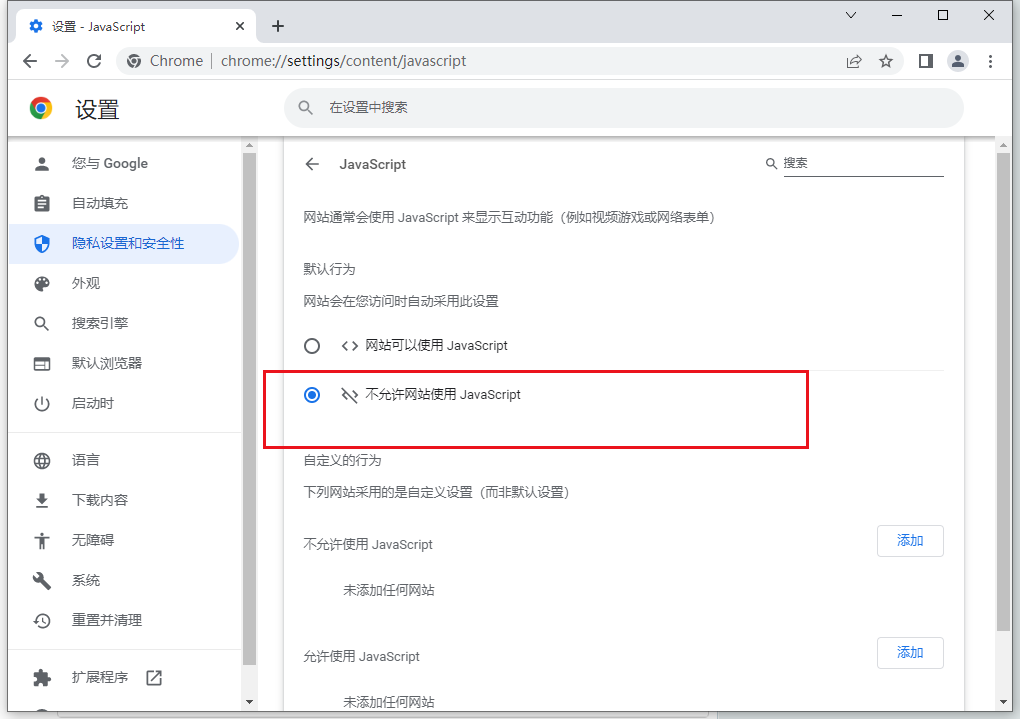Open 系统 settings section
This screenshot has height=719, width=1020.
click(x=124, y=580)
